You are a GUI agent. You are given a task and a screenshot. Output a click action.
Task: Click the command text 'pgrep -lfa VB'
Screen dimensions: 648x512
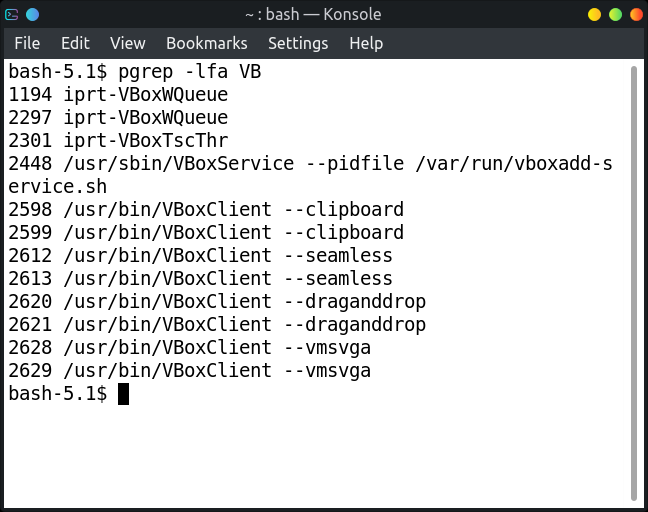[x=190, y=72]
